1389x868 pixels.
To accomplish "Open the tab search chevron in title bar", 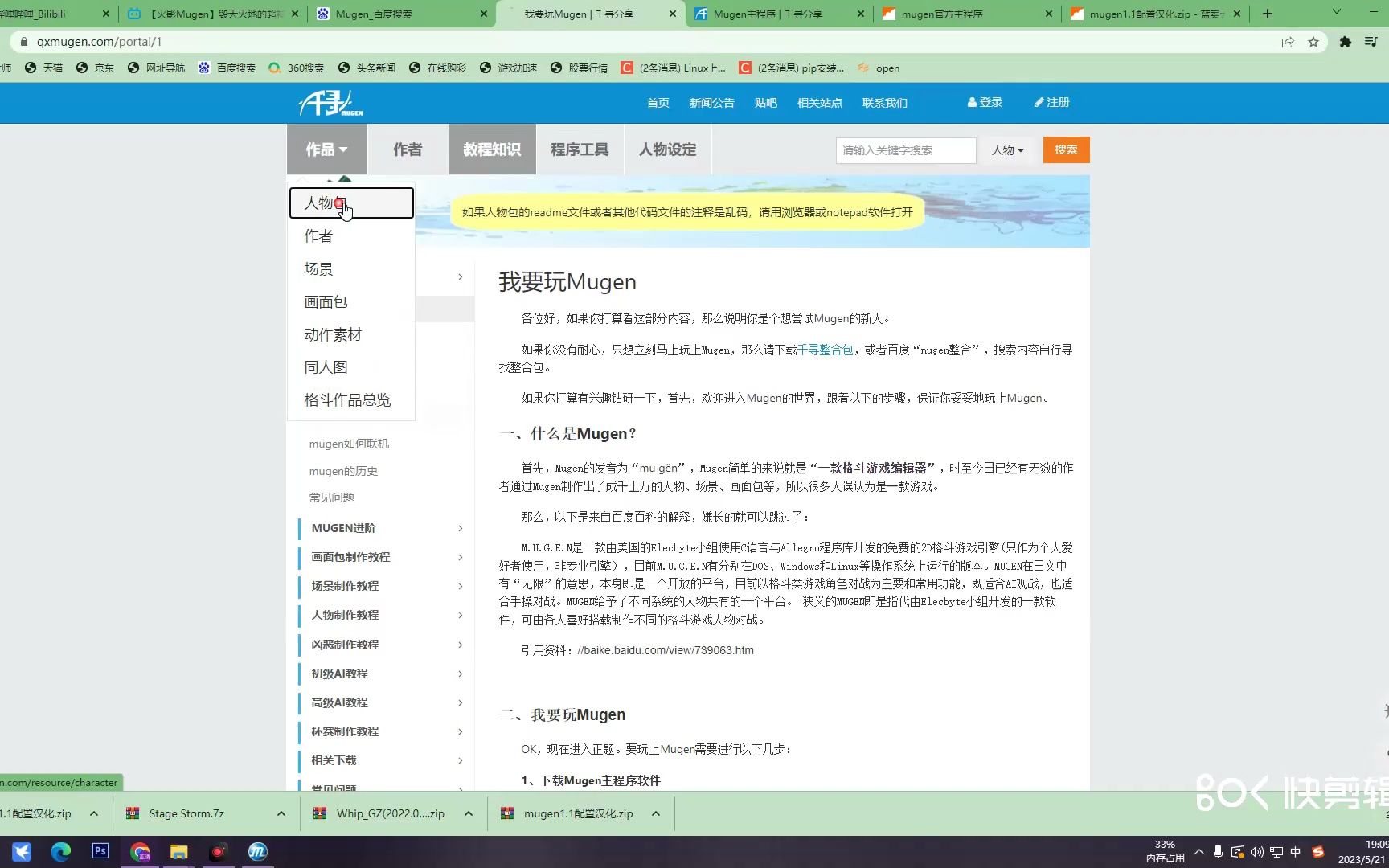I will (1337, 12).
